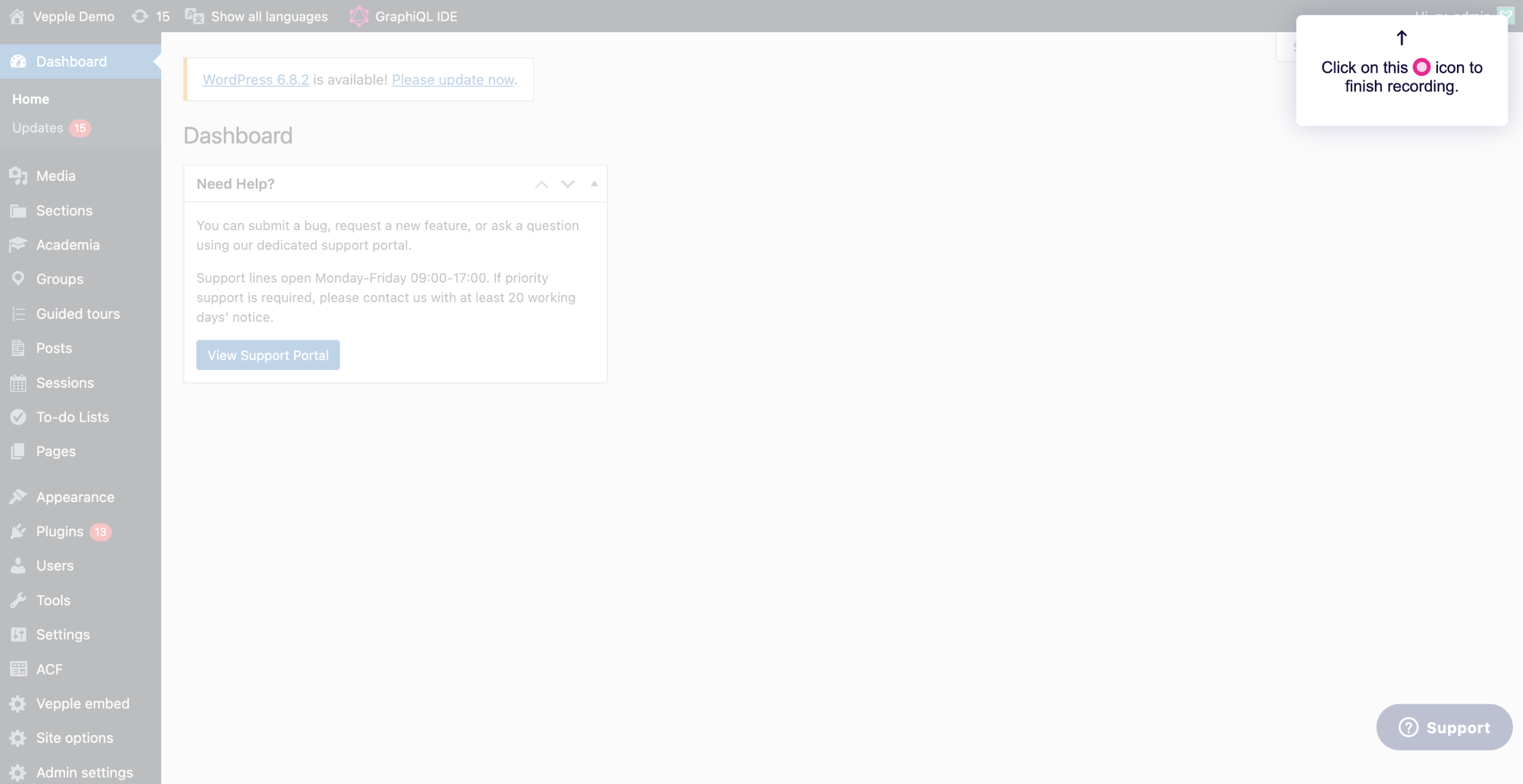Open the ACF menu item

(80, 669)
